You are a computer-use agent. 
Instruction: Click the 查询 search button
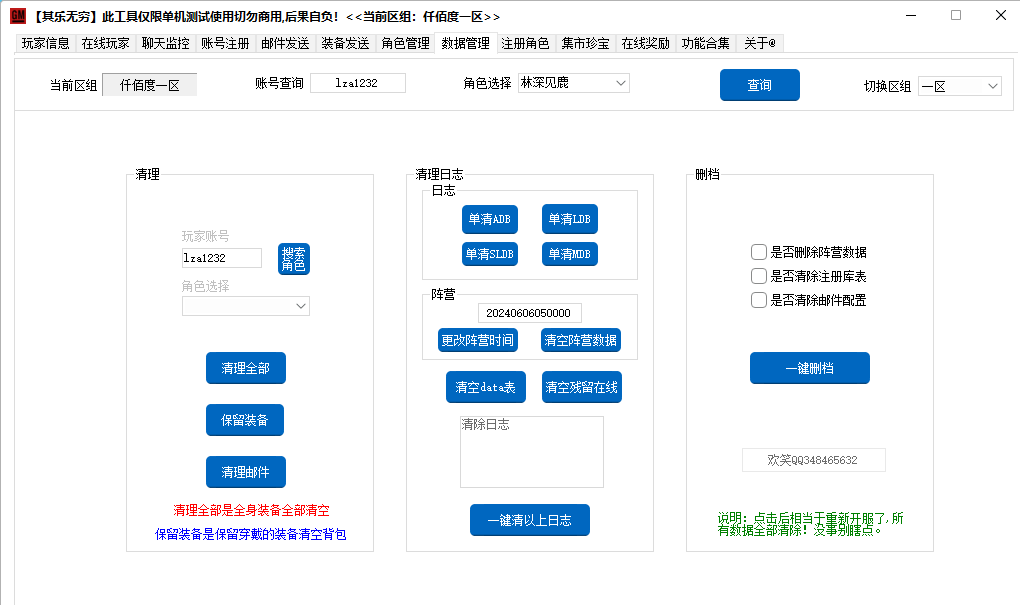759,85
